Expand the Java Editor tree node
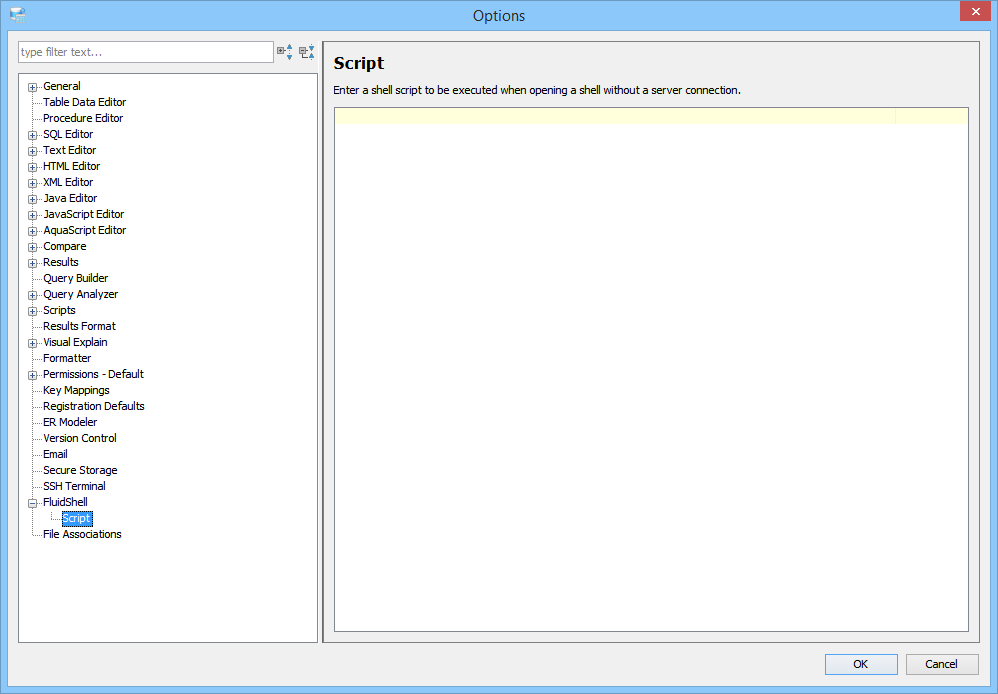The width and height of the screenshot is (998, 694). pyautogui.click(x=32, y=199)
